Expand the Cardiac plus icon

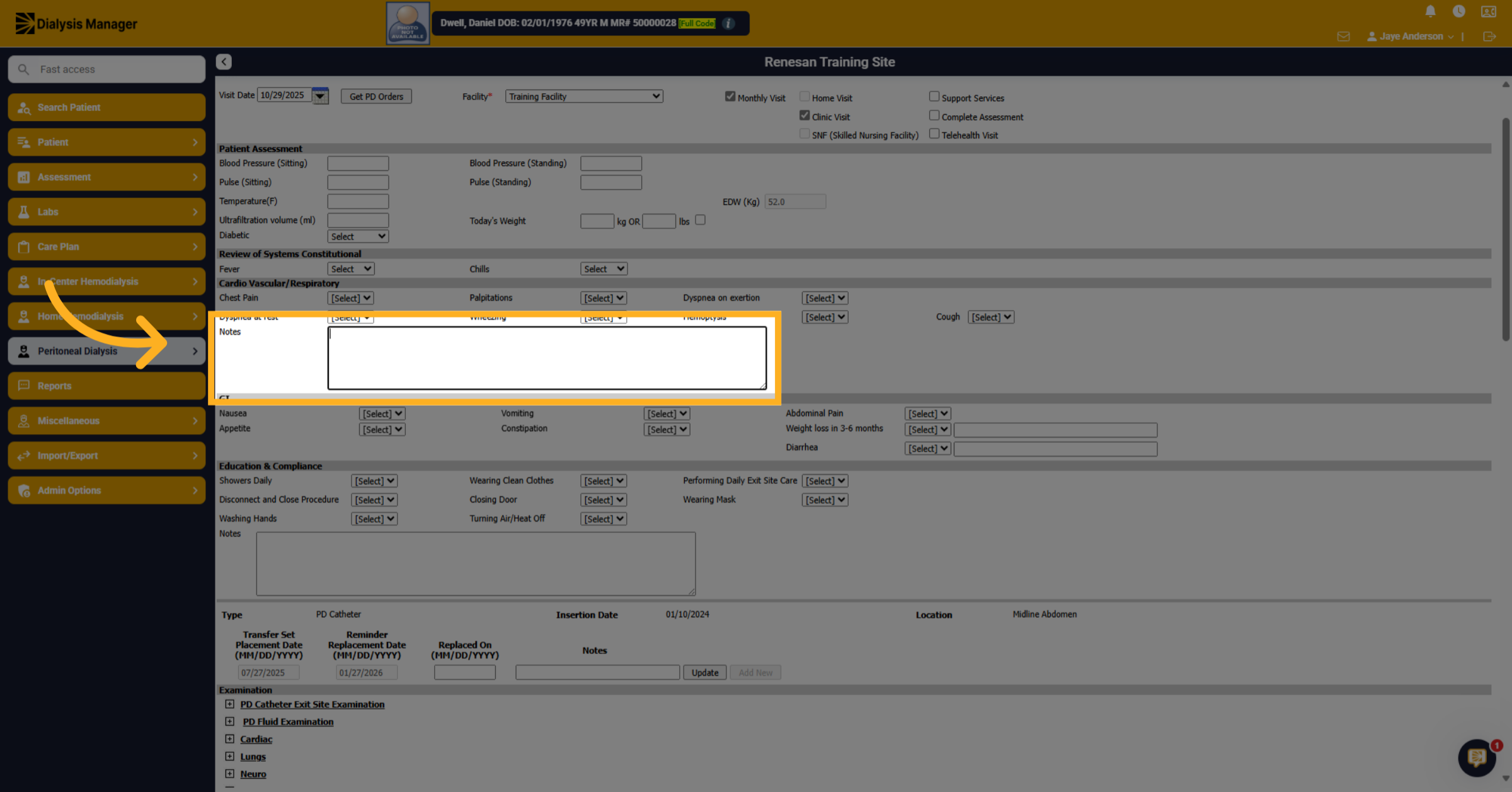click(x=230, y=739)
